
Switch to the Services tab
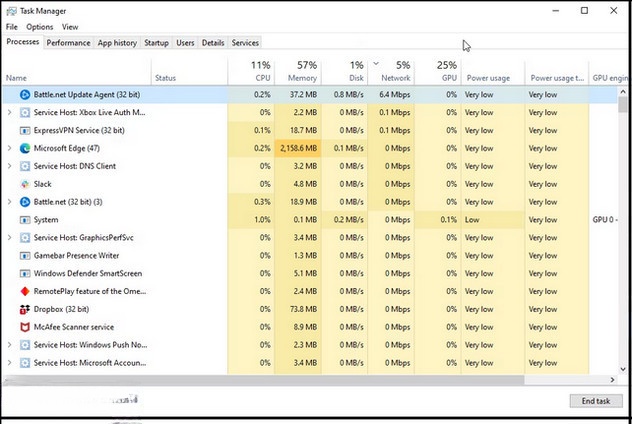[245, 43]
